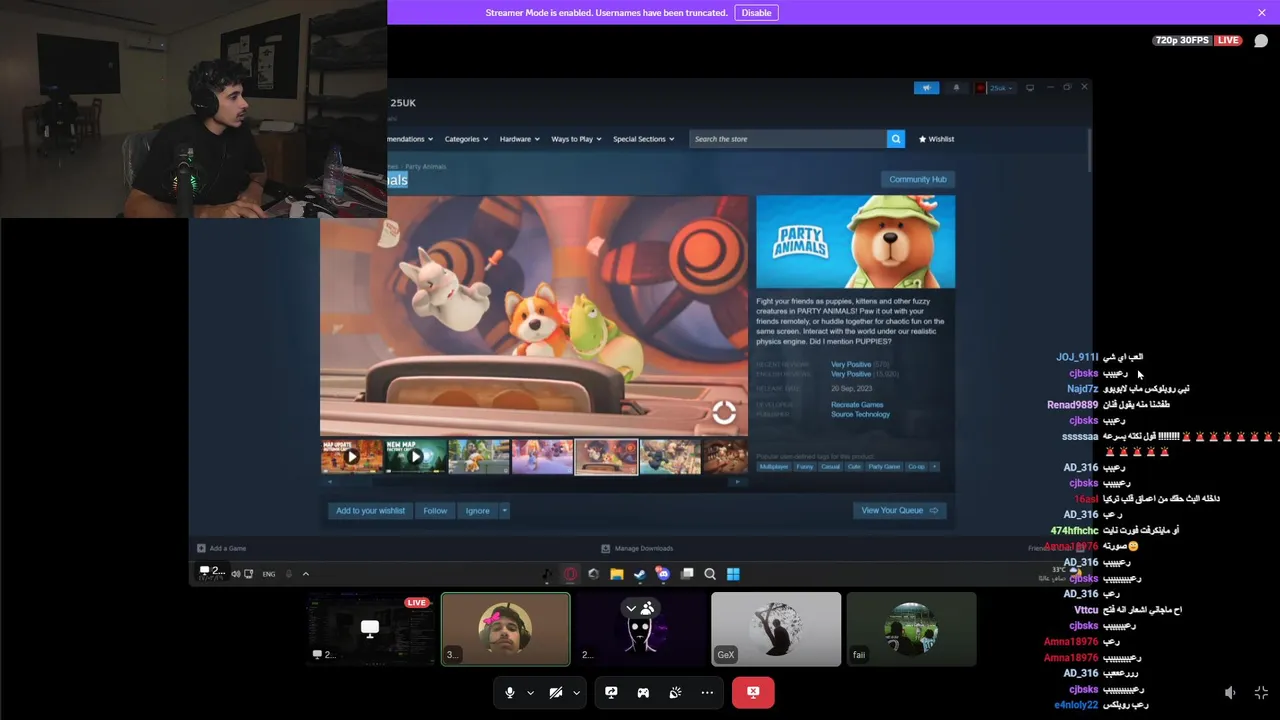Open the soundboard icon in call controls
The width and height of the screenshot is (1280, 720).
(x=675, y=692)
